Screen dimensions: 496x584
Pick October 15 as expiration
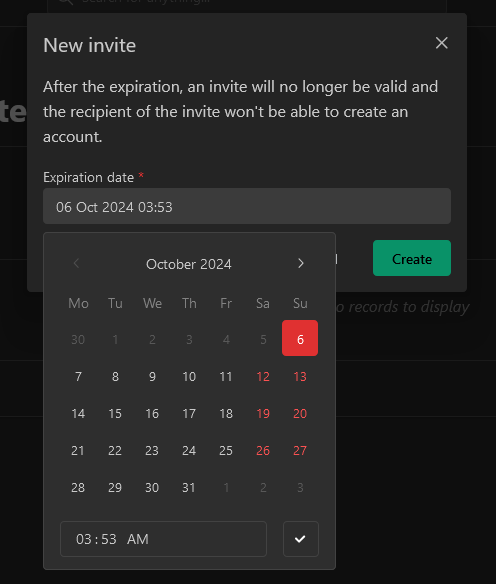coord(115,413)
